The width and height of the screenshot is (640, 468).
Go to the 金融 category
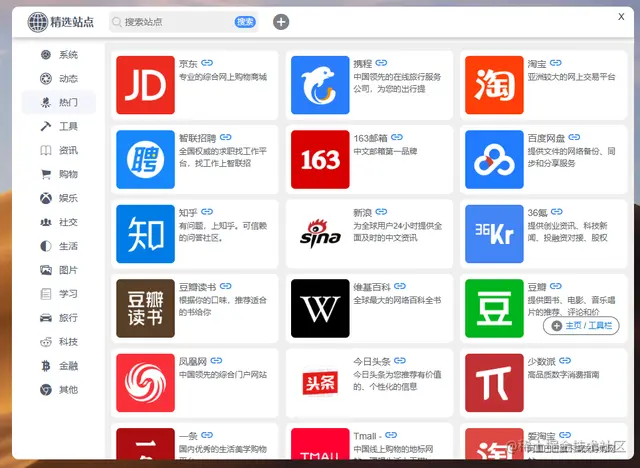(x=59, y=366)
